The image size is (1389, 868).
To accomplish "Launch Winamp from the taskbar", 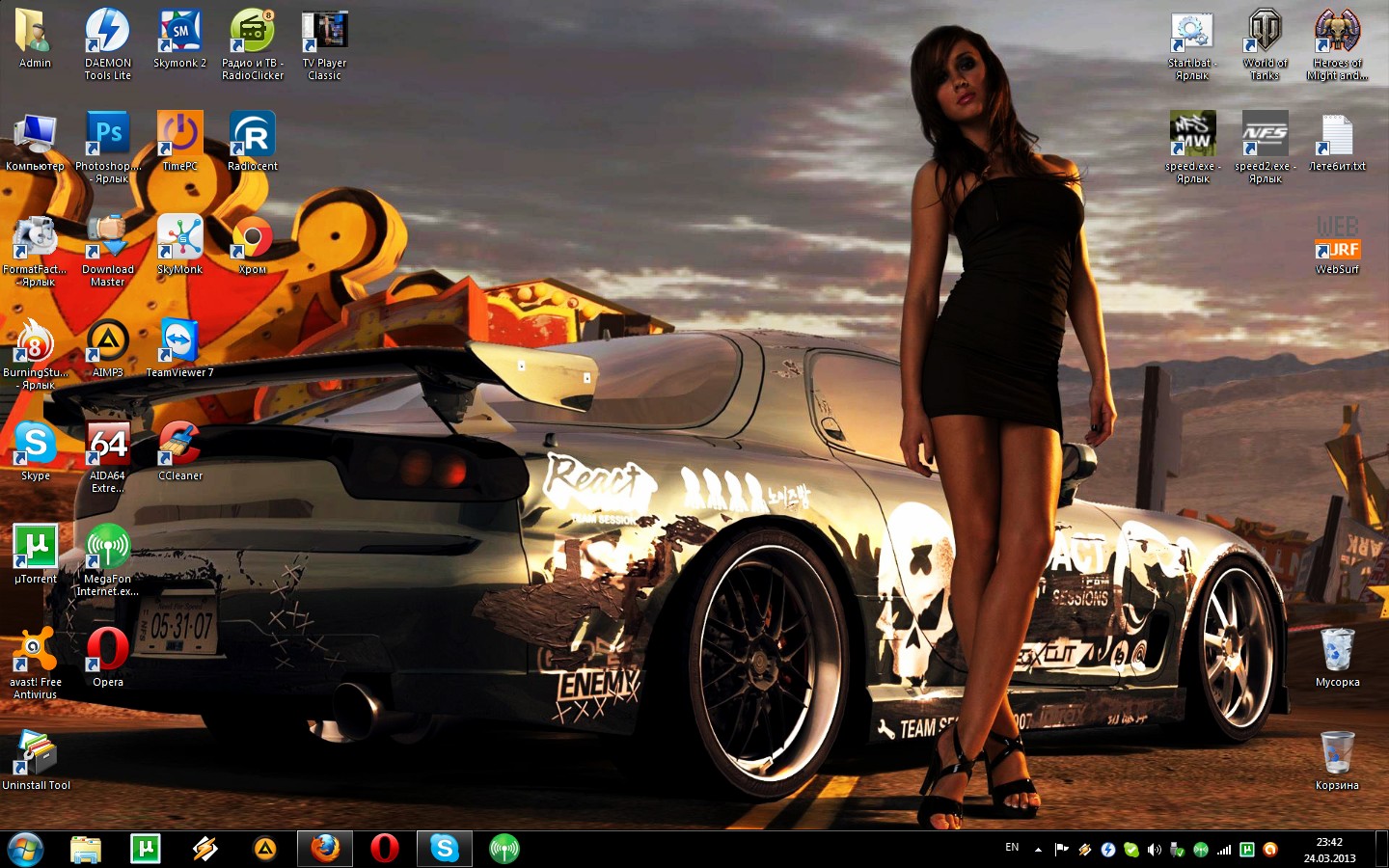I will tap(205, 849).
